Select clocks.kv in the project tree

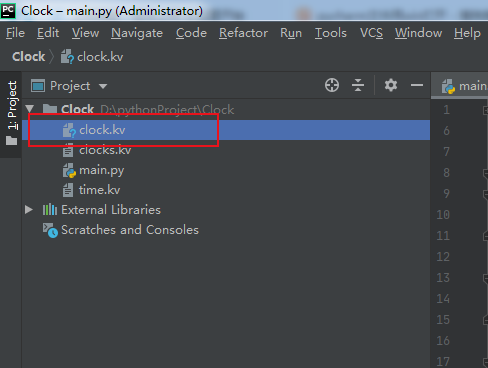pyautogui.click(x=105, y=150)
